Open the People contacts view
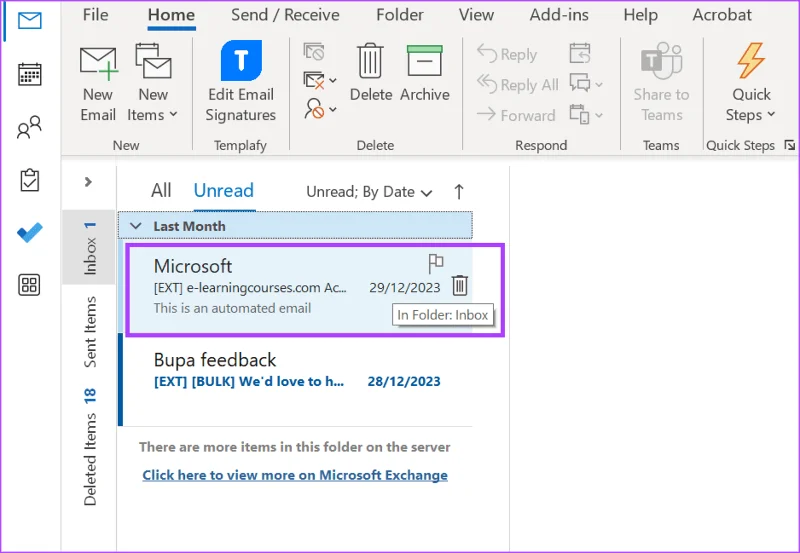Viewport: 800px width, 553px height. point(30,127)
